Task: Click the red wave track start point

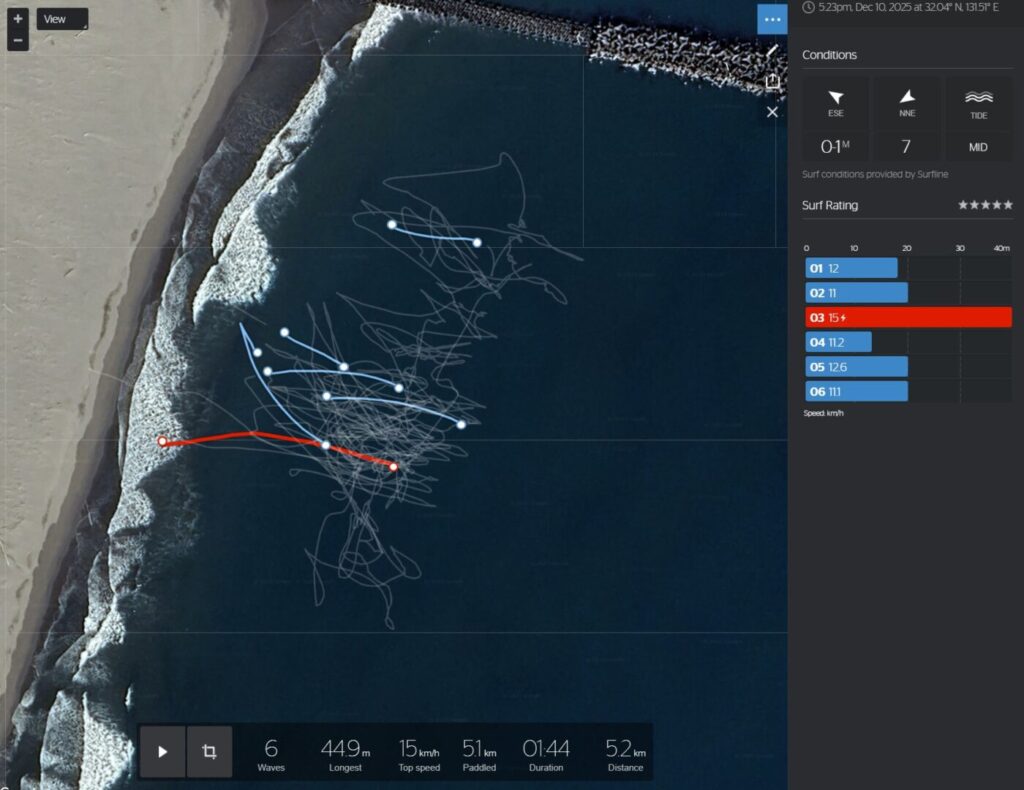Action: click(x=393, y=466)
